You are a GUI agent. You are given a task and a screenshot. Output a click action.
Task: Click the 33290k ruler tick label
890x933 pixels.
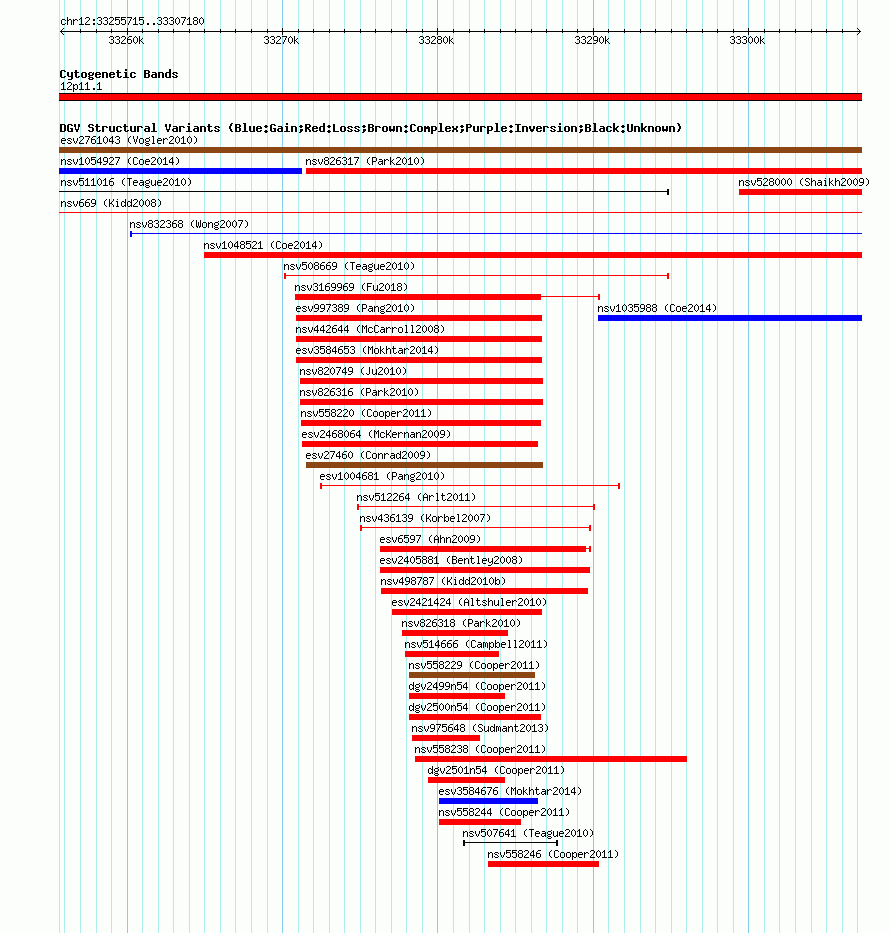592,40
